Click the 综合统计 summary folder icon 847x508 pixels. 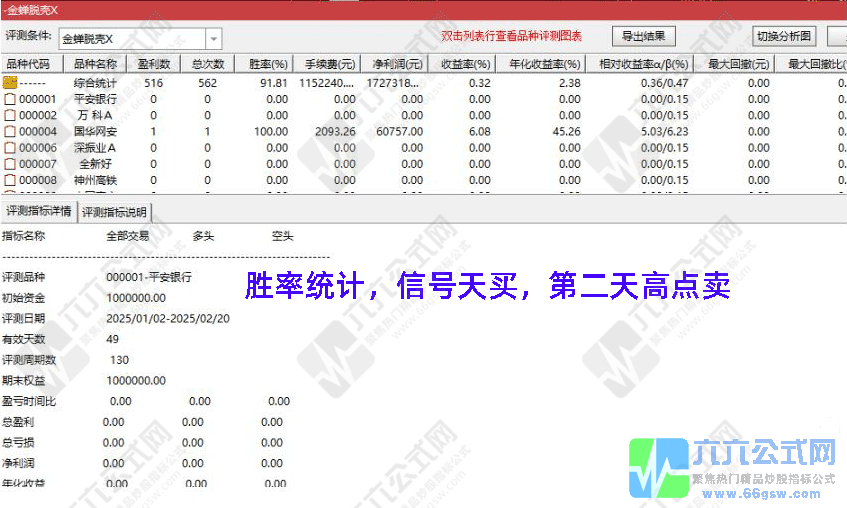[10, 83]
